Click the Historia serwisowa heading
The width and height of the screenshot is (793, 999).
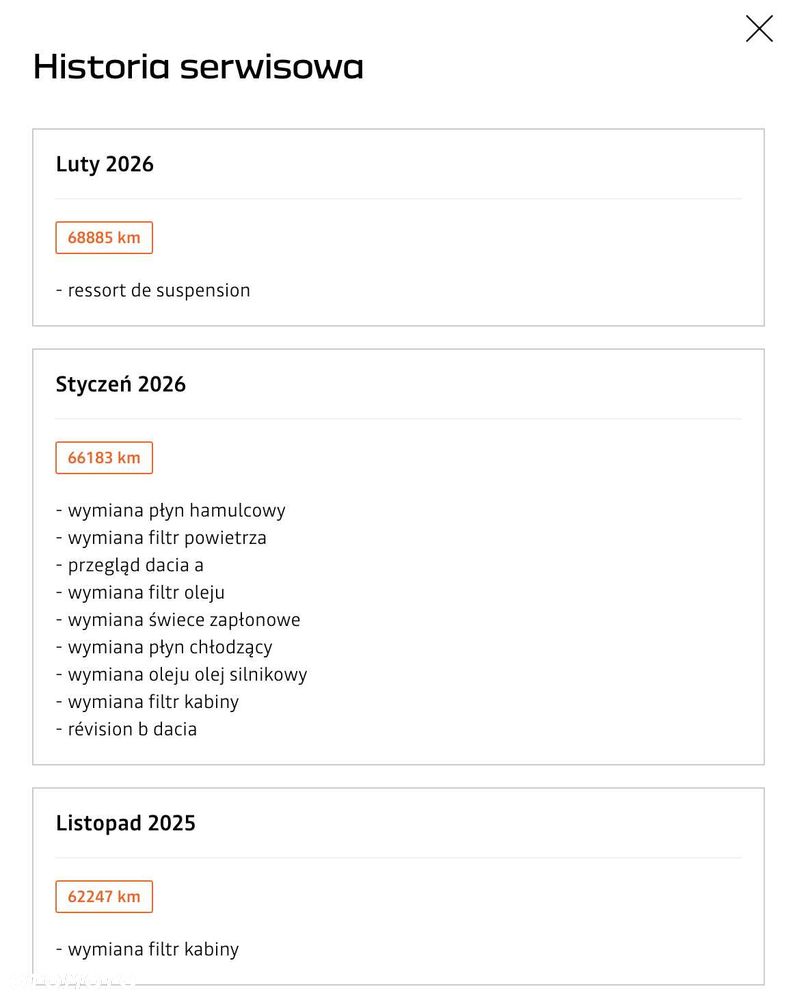point(198,67)
